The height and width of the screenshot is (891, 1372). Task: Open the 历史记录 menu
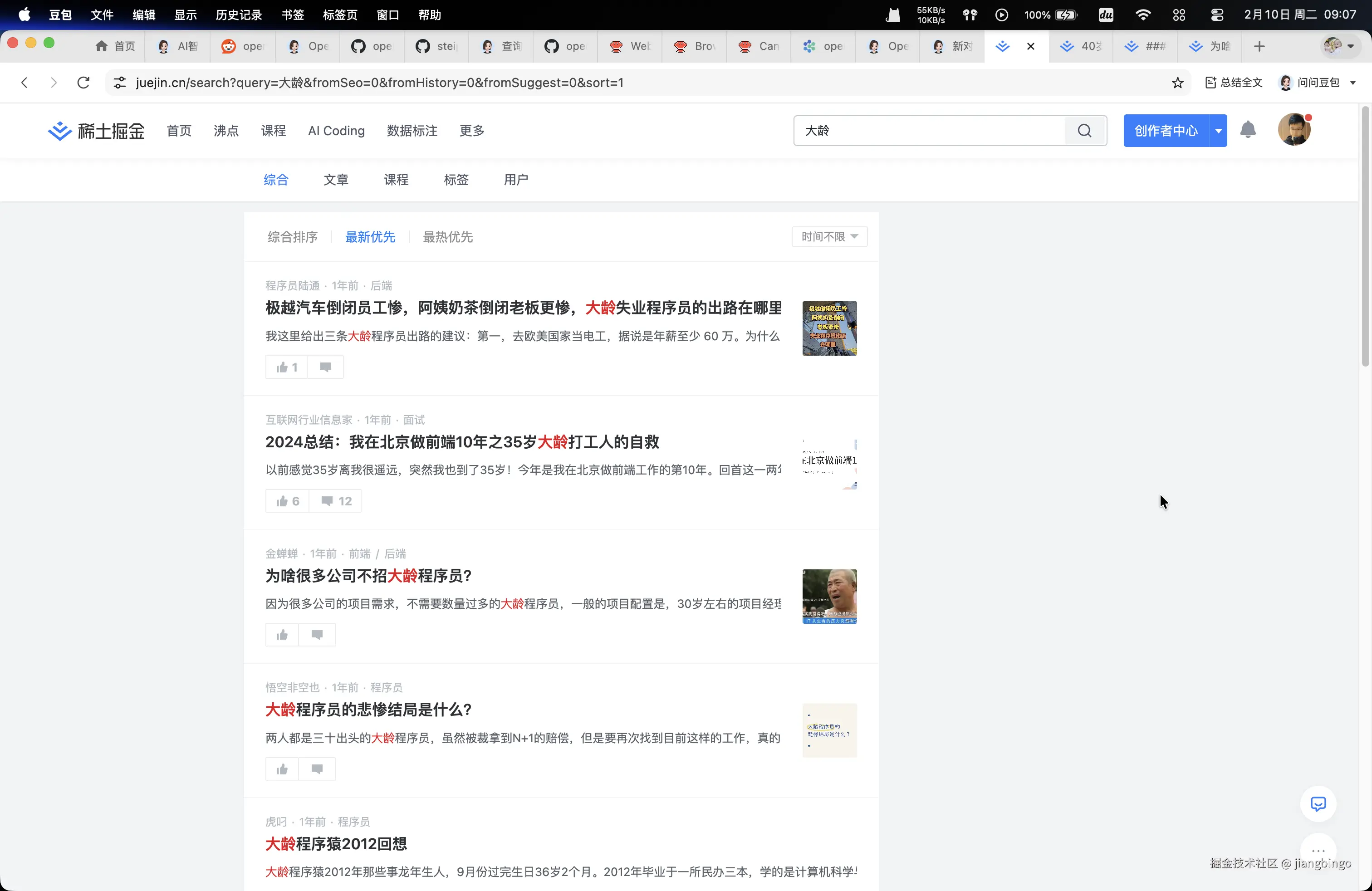coord(238,15)
